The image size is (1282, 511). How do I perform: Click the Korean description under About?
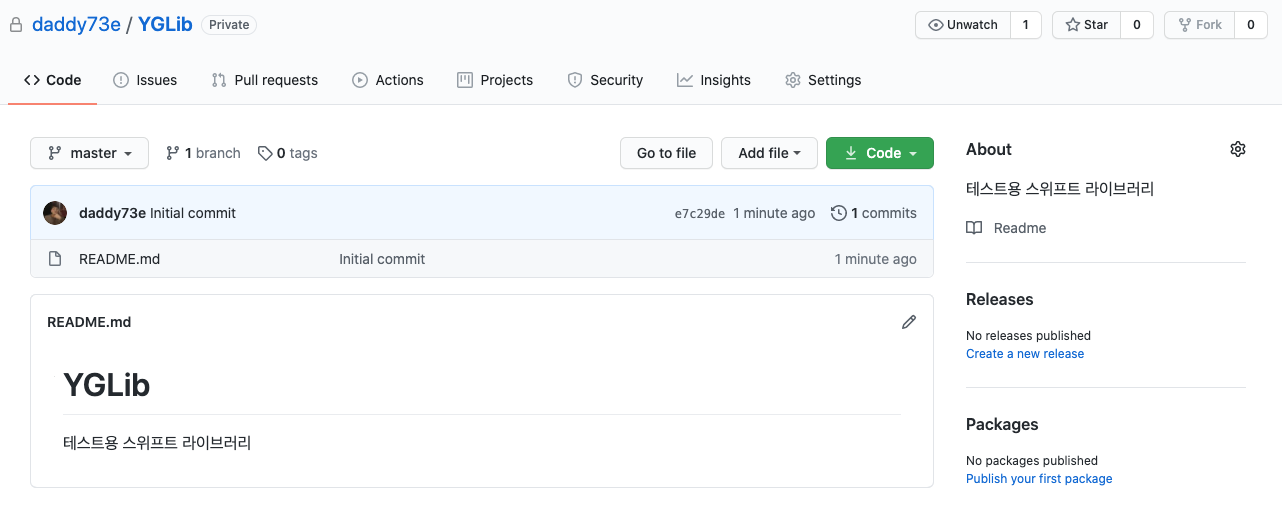[x=1060, y=188]
